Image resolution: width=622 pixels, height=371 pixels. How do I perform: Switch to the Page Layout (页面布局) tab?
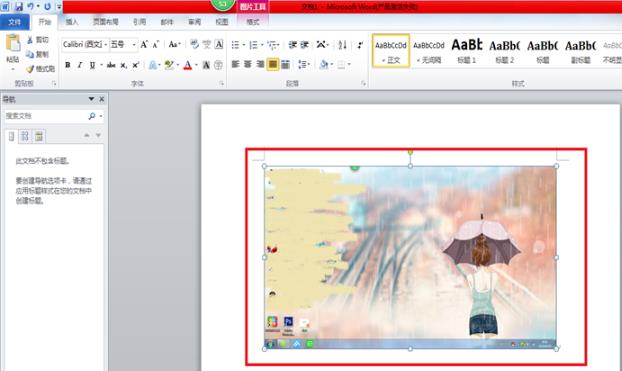(106, 22)
